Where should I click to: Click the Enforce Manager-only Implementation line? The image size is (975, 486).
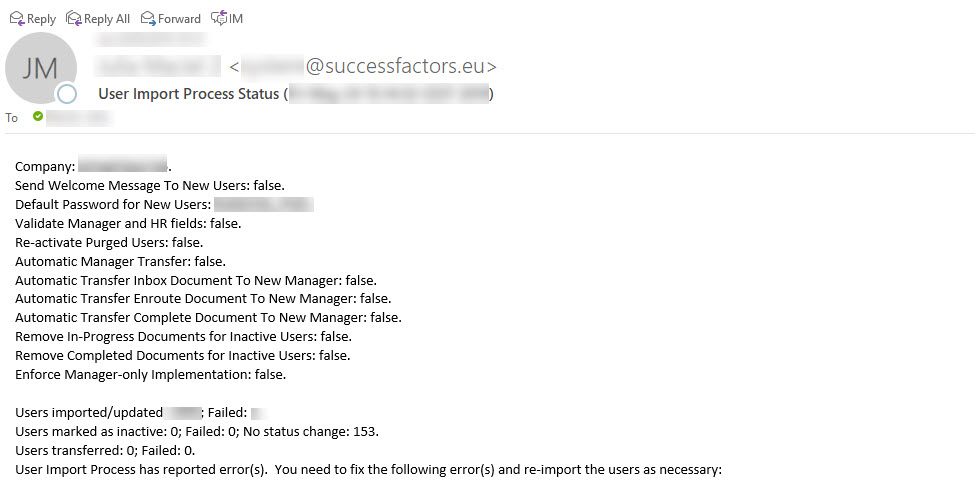(150, 375)
